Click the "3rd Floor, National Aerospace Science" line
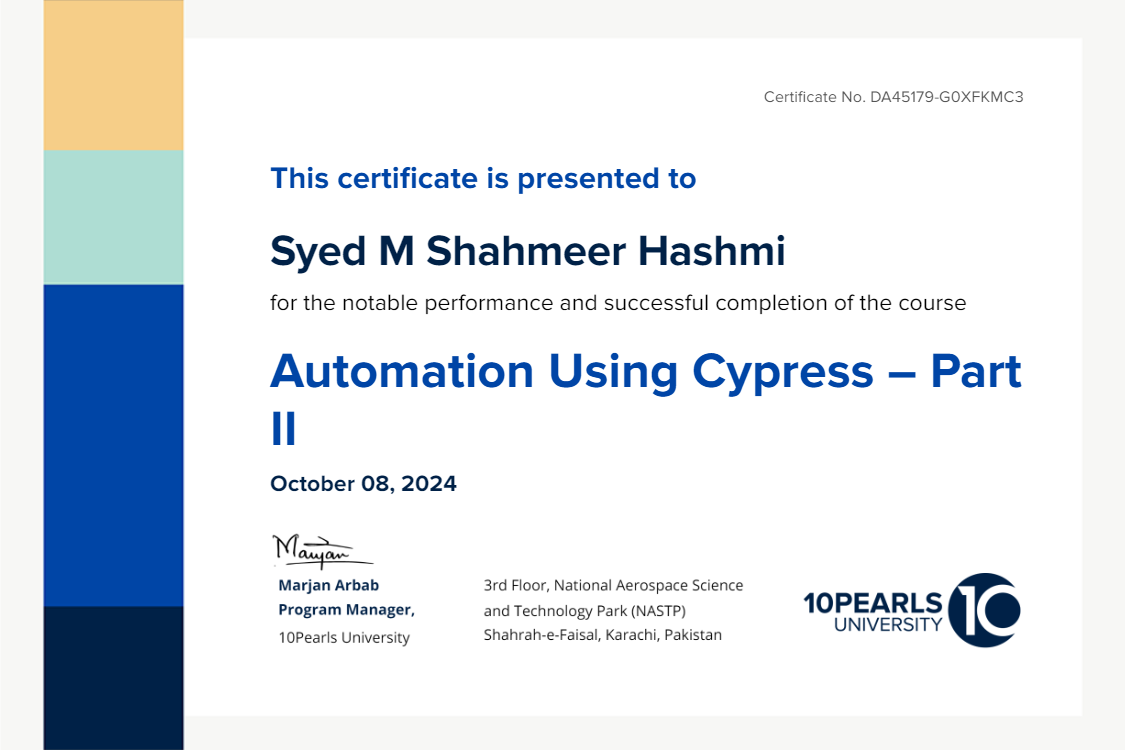Viewport: 1125px width, 750px height. (613, 585)
